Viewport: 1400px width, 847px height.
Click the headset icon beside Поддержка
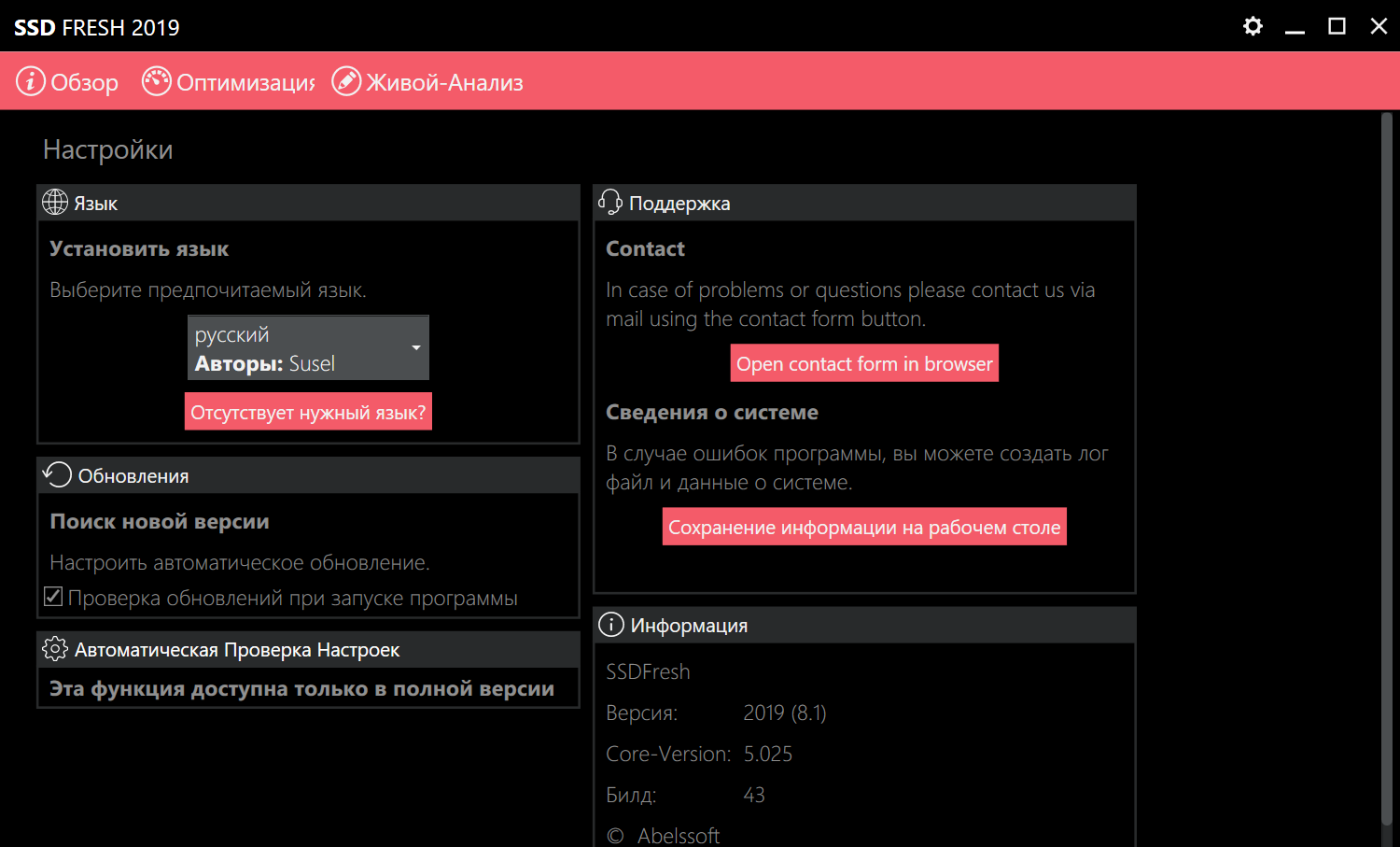click(610, 202)
